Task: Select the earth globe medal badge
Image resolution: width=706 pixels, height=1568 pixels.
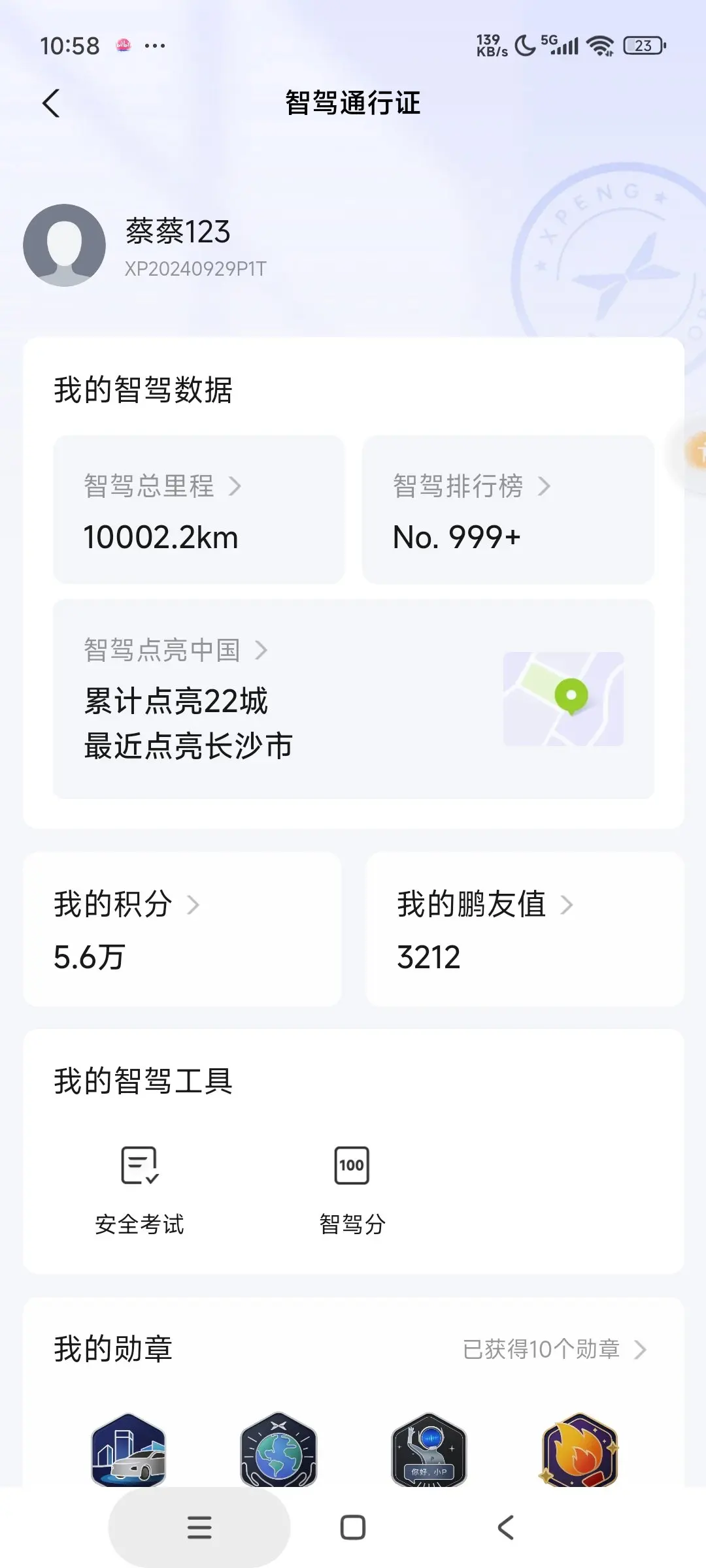Action: pyautogui.click(x=278, y=1450)
